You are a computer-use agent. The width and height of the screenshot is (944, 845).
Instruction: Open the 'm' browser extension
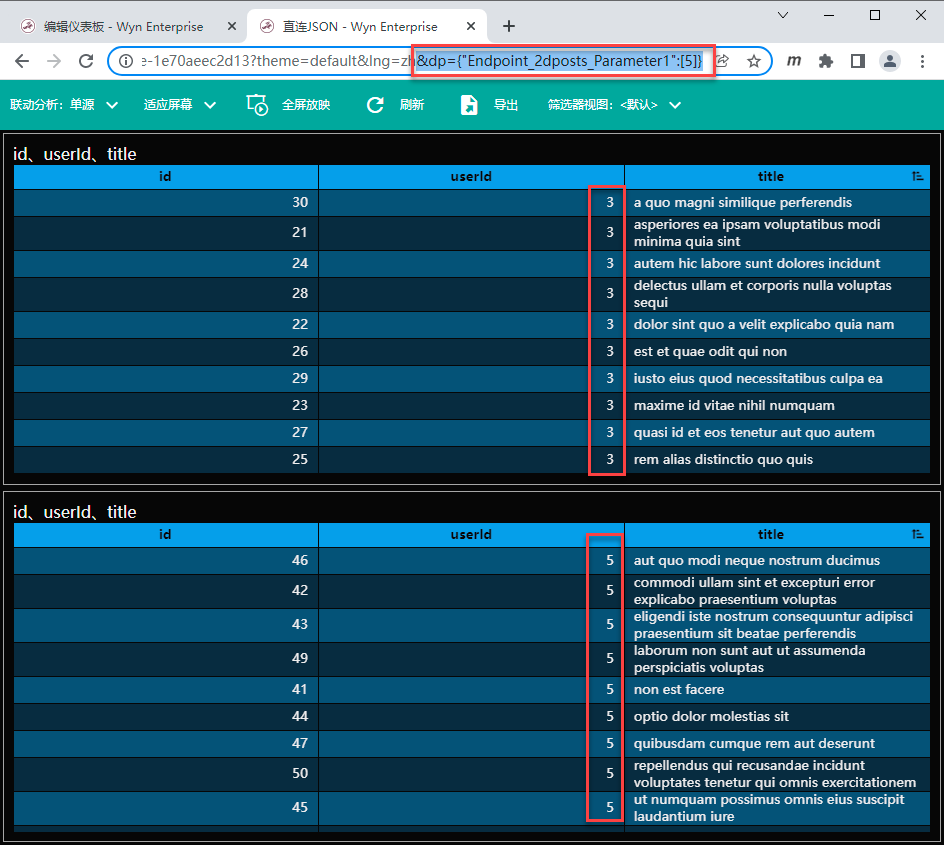click(794, 61)
